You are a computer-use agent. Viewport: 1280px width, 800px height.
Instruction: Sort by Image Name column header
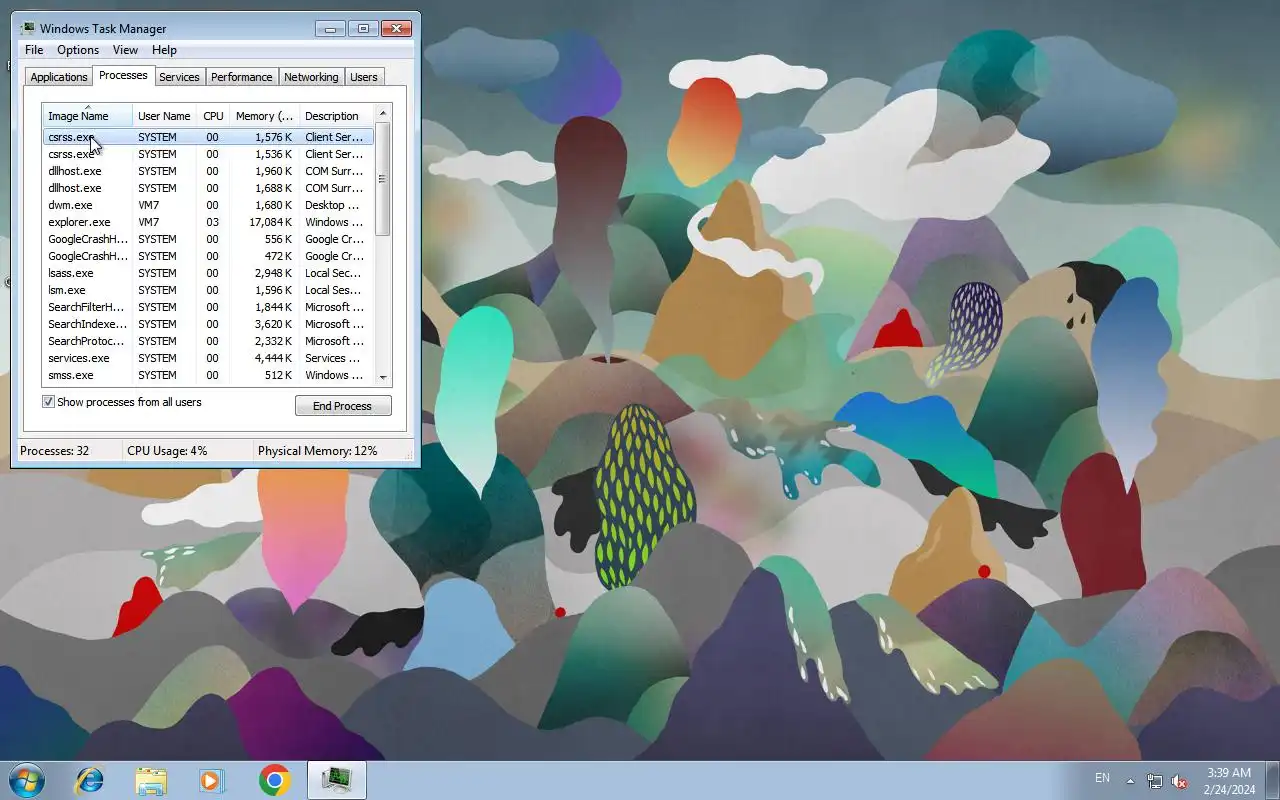(87, 115)
